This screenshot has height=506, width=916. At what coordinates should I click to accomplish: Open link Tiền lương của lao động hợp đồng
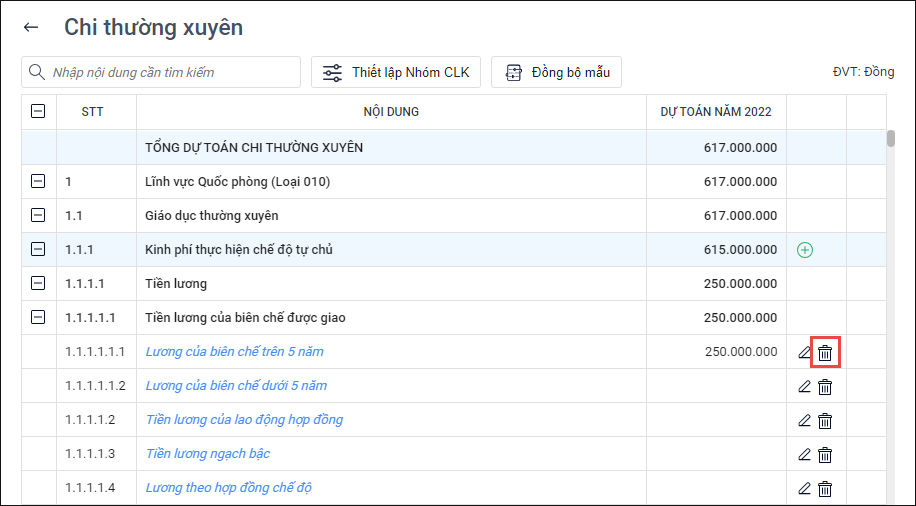pyautogui.click(x=244, y=420)
